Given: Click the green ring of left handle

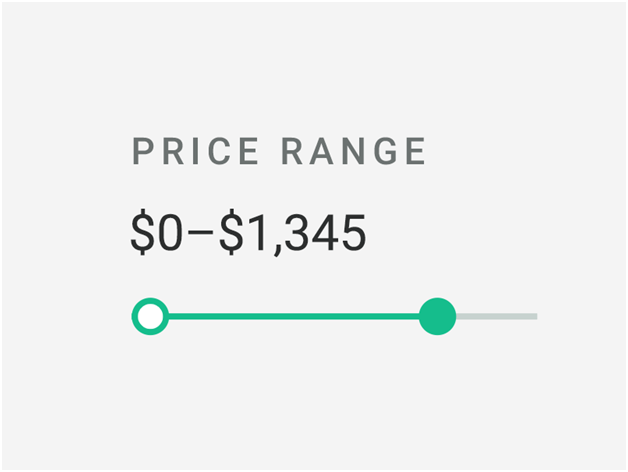Looking at the screenshot, I should coord(135,316).
